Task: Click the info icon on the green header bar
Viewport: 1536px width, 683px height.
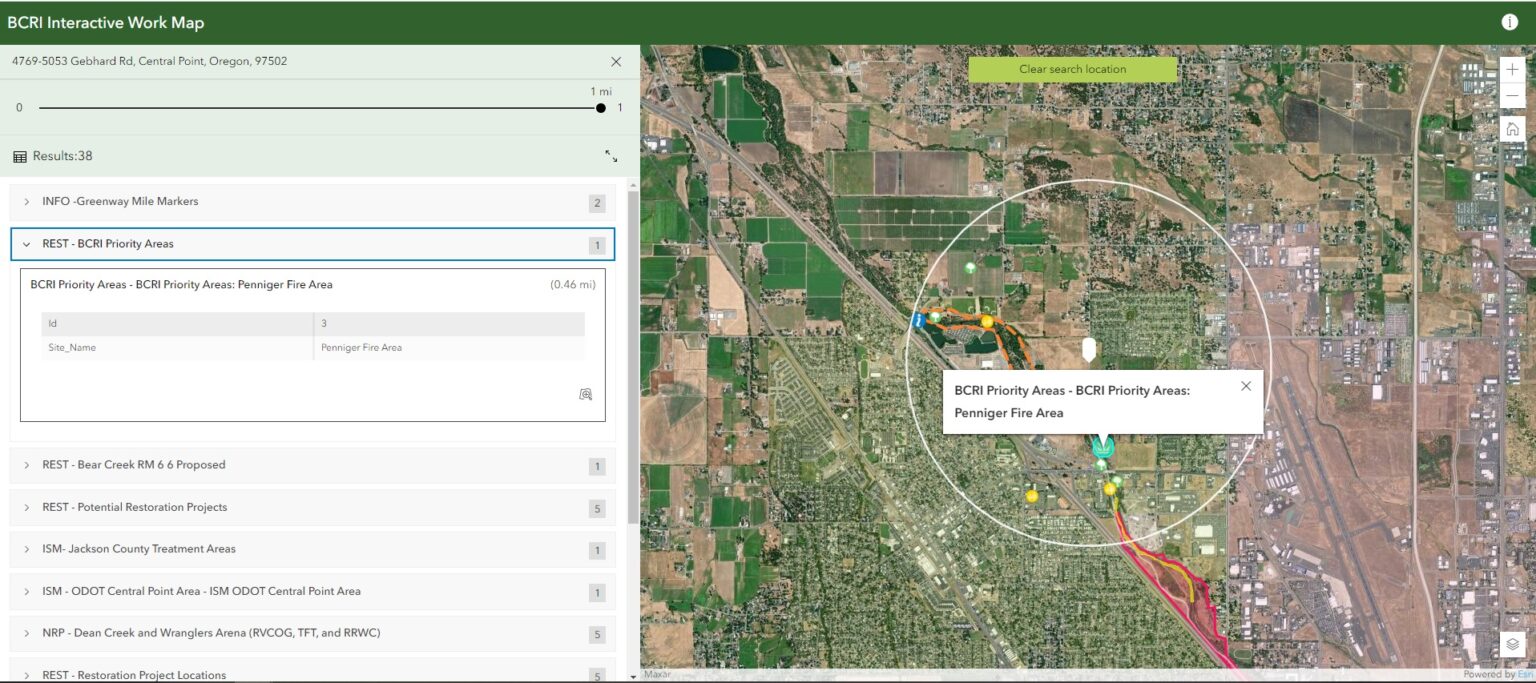Action: (1509, 21)
